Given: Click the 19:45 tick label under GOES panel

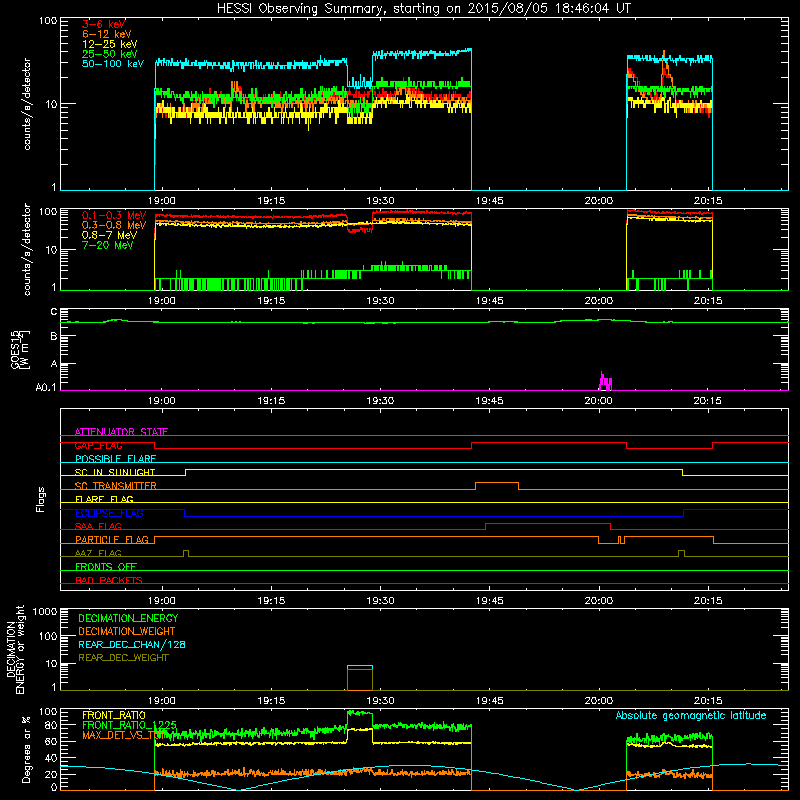Looking at the screenshot, I should click(x=489, y=401).
